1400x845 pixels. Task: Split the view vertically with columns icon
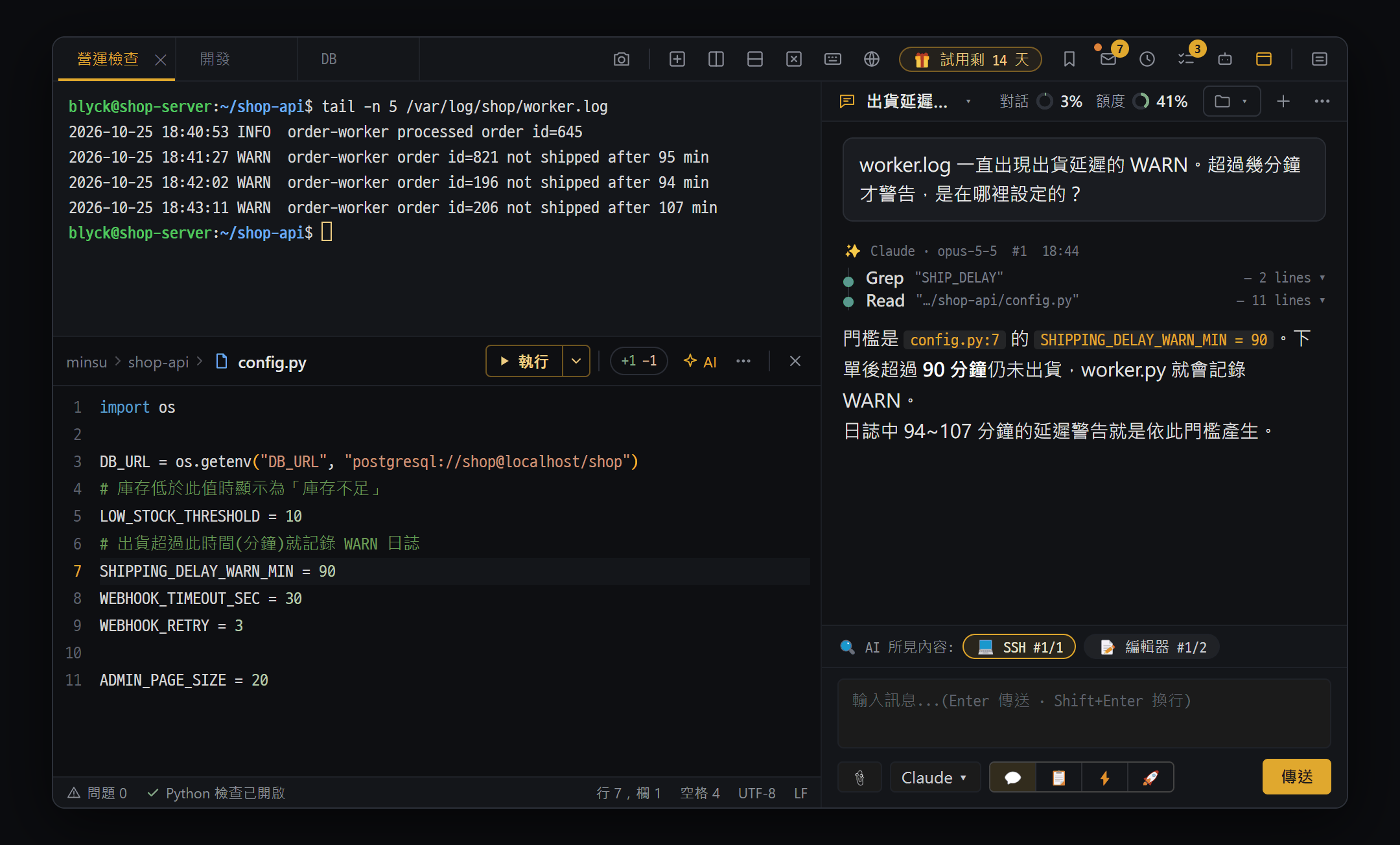tap(716, 60)
